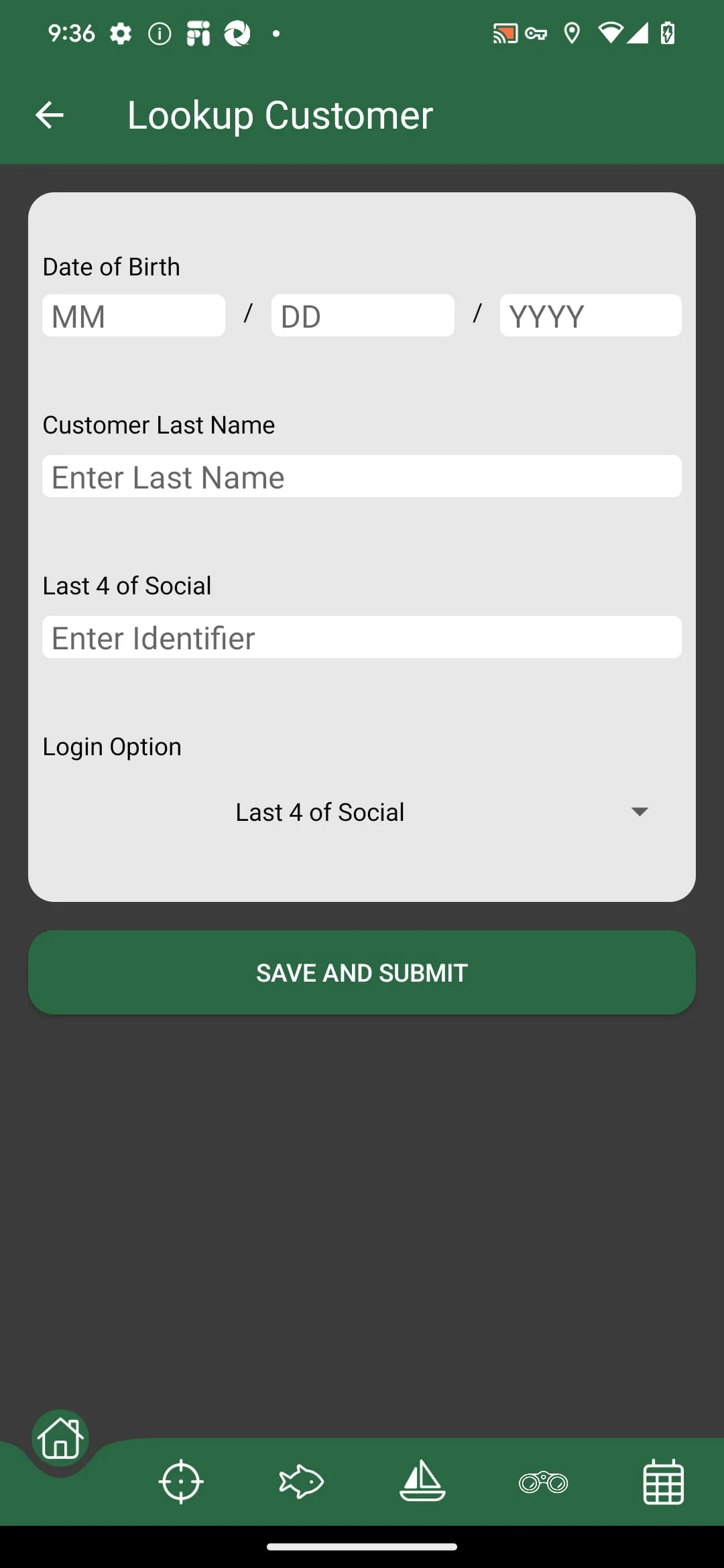Select the YYYY year field
Screen dimensions: 724x1568
point(591,316)
